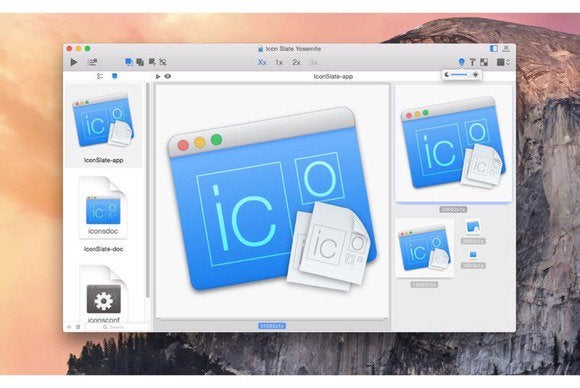
Task: Select the small icon preview in right panel
Action: (473, 227)
